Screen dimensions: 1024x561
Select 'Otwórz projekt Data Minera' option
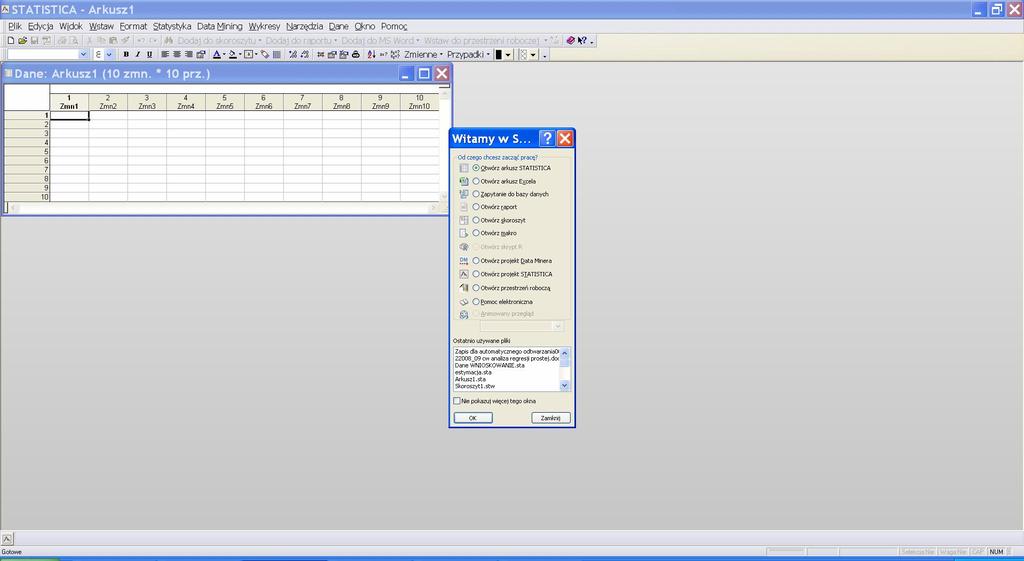tap(475, 261)
